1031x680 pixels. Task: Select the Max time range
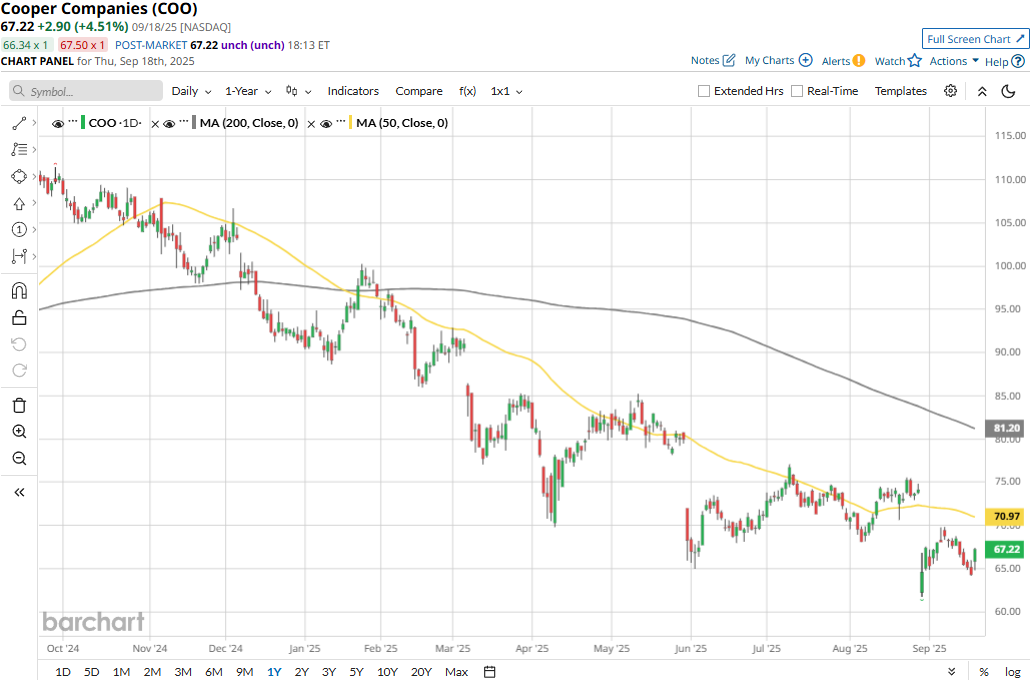[456, 671]
